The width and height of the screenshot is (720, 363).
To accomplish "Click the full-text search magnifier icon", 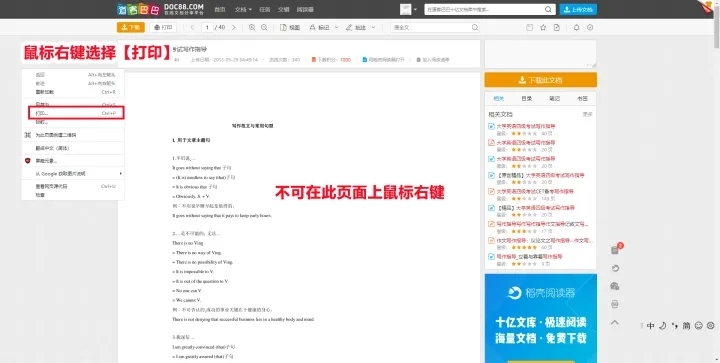I will [x=475, y=28].
